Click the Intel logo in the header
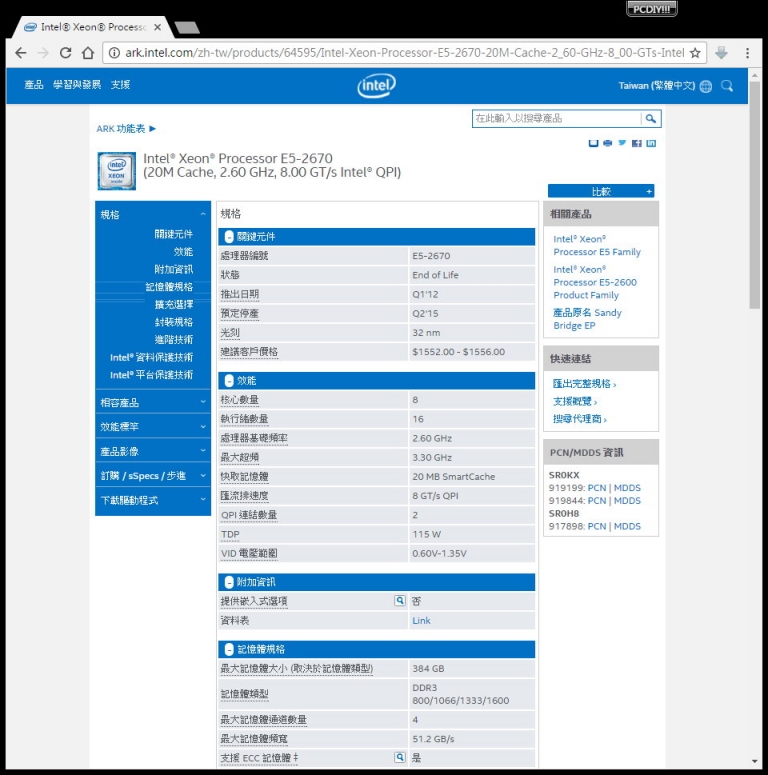 tap(377, 86)
